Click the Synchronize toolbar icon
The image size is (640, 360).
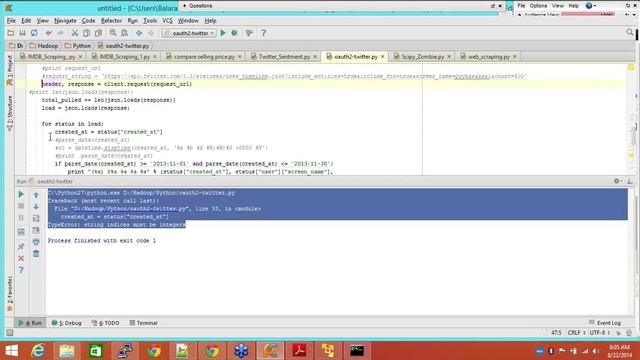34,33
